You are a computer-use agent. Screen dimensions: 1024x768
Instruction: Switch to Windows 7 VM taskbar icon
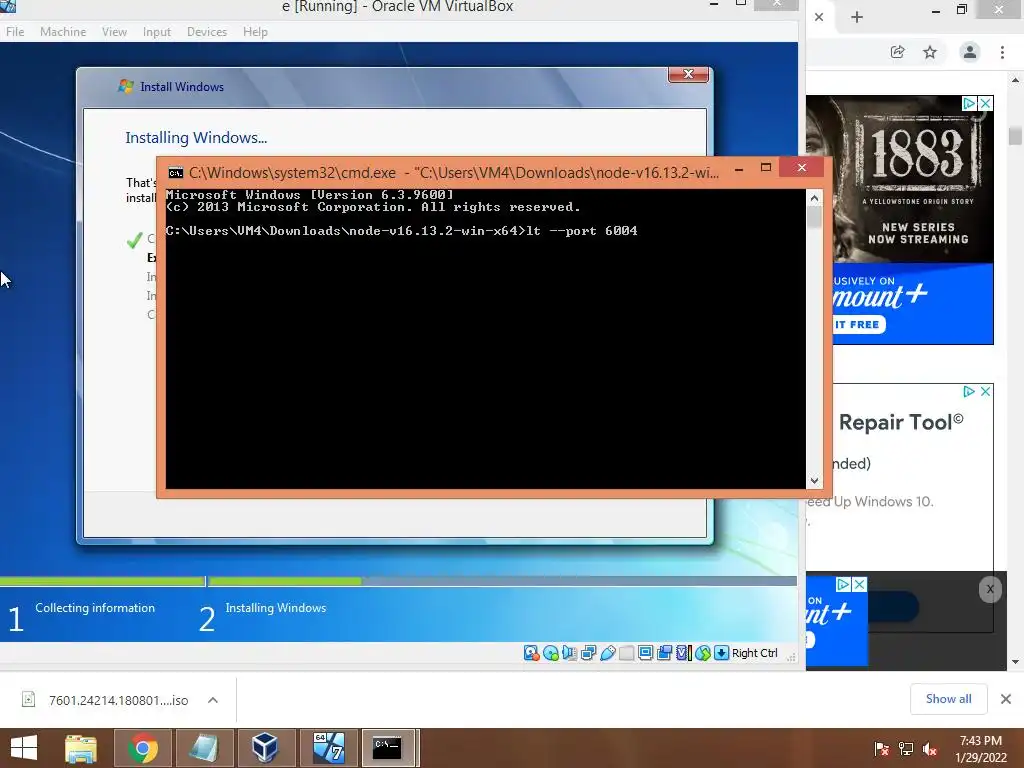(x=328, y=748)
